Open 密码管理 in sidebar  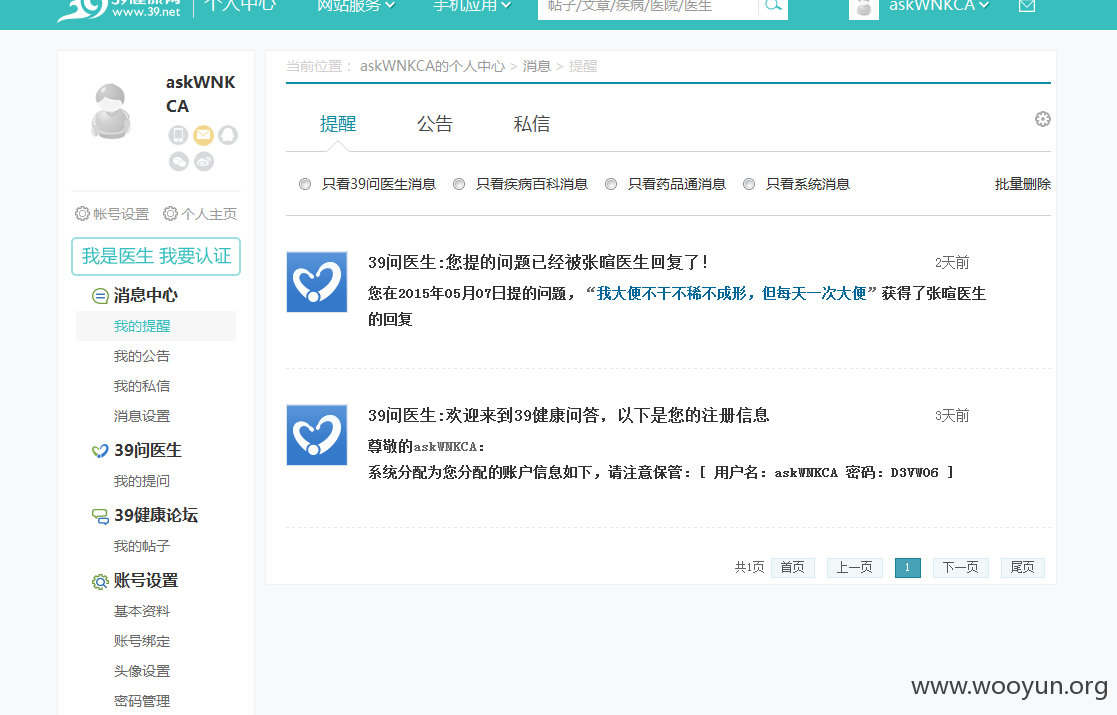[x=142, y=701]
